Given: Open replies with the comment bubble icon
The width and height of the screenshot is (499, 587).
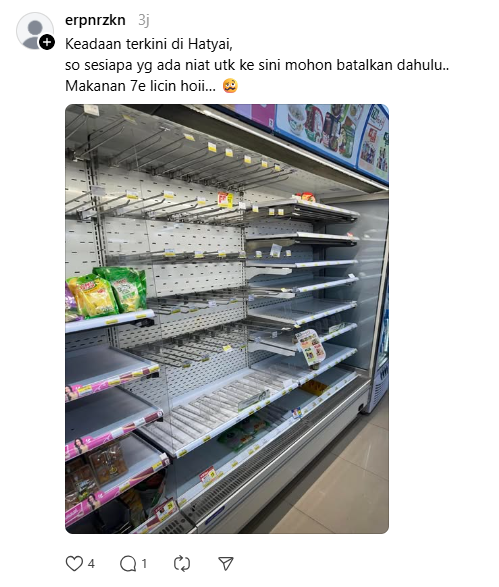Looking at the screenshot, I should [128, 563].
